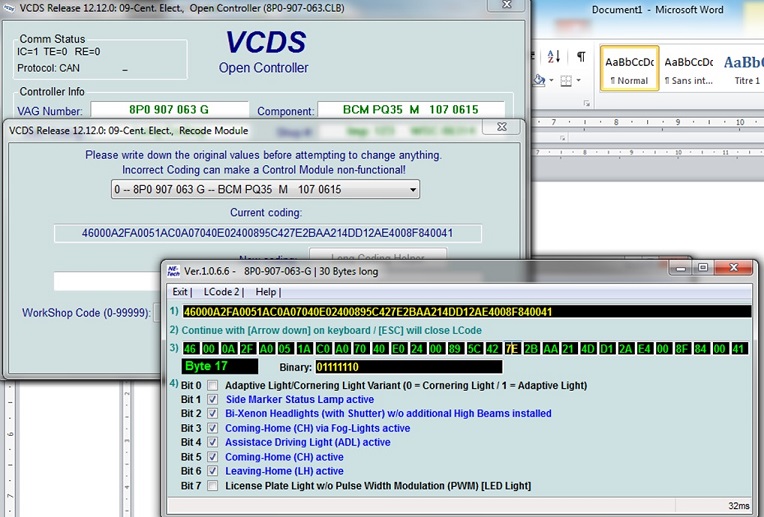Viewport: 764px width, 517px height.
Task: Click the shading paint bucket icon in Word
Action: point(539,79)
